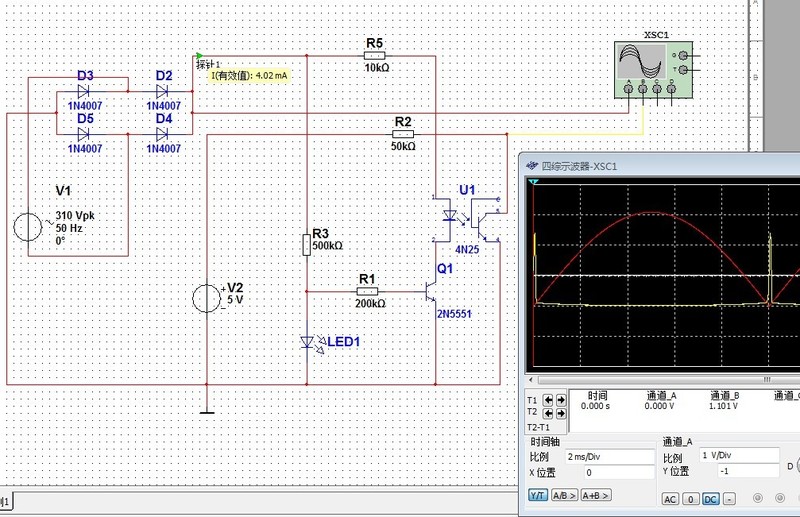800x517 pixels.
Task: Enable Y/T display mode
Action: 538,496
